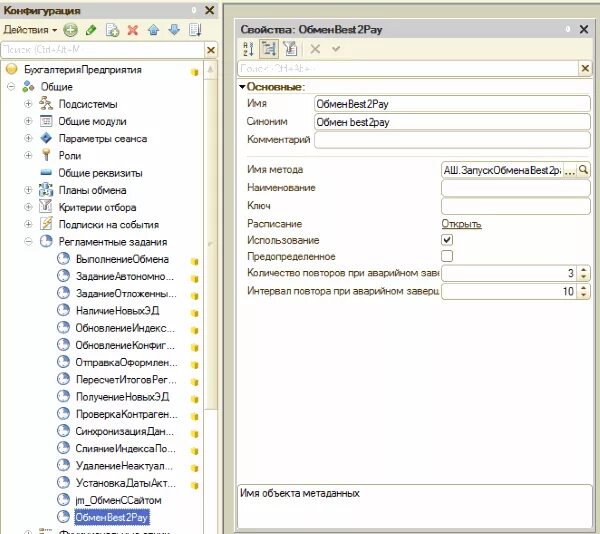Click the clock icon of ВыполнениеОбмена job
This screenshot has width=600, height=534.
click(x=63, y=259)
